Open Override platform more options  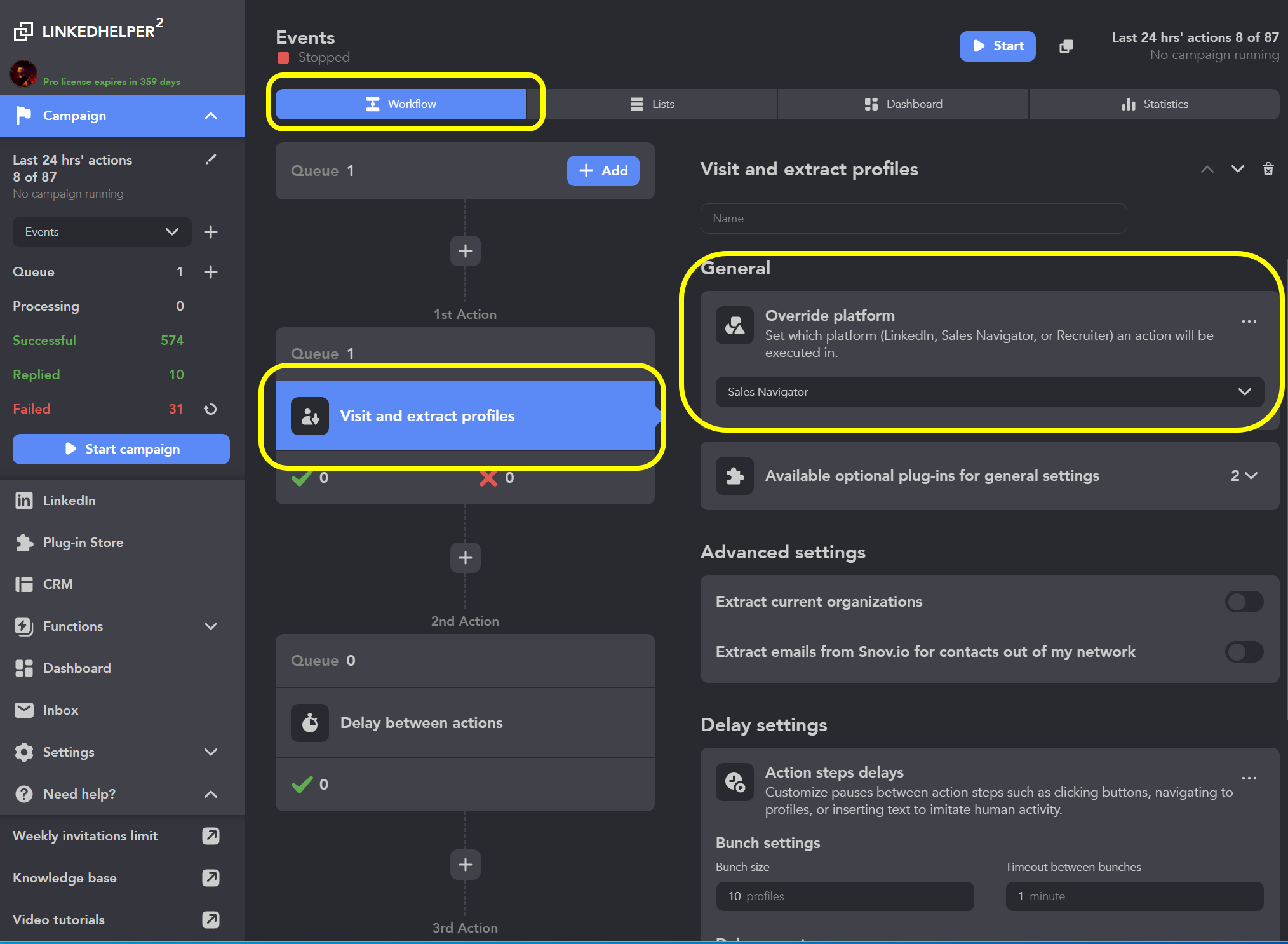(1249, 321)
